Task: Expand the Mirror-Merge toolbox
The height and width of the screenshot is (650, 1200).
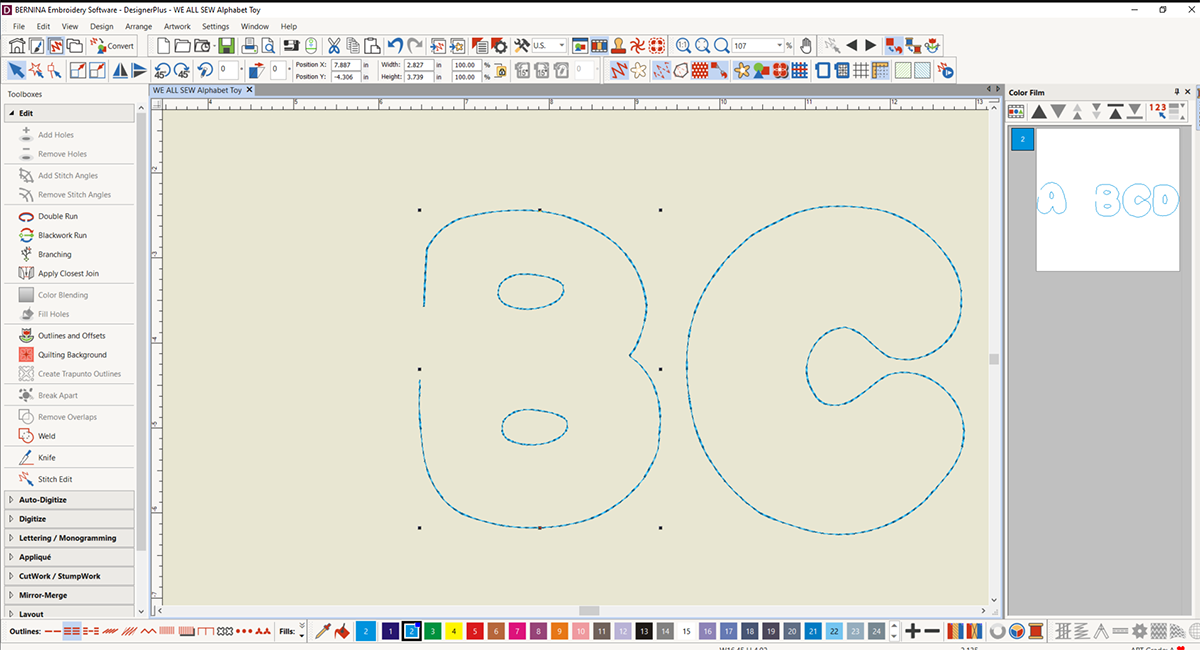Action: 70,595
